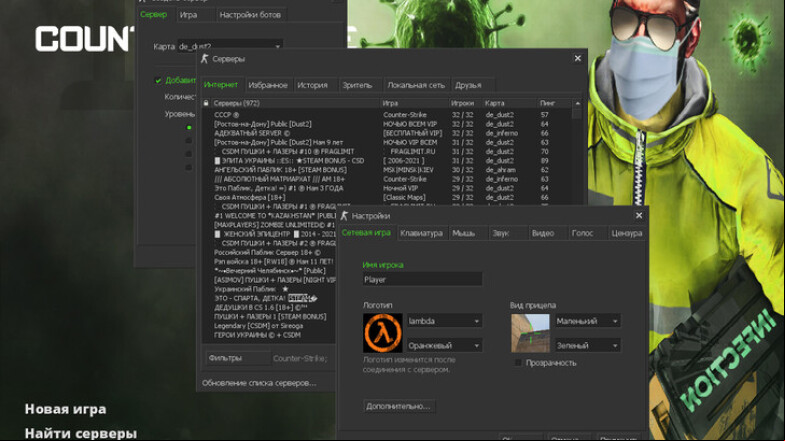Toggle the Прозрачность checkbox

(518, 363)
